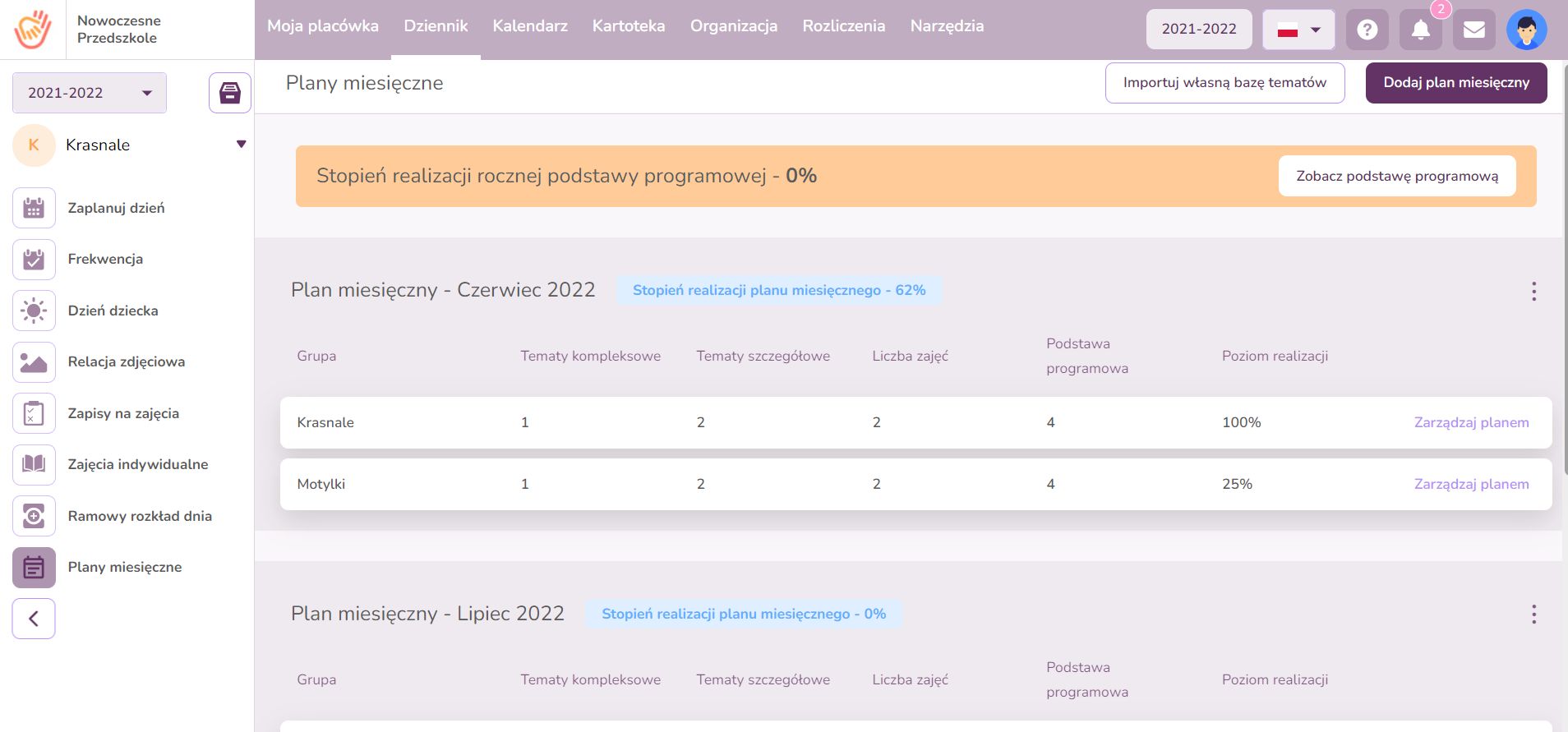Open the sidebar 2021-2022 year dropdown

(90, 93)
